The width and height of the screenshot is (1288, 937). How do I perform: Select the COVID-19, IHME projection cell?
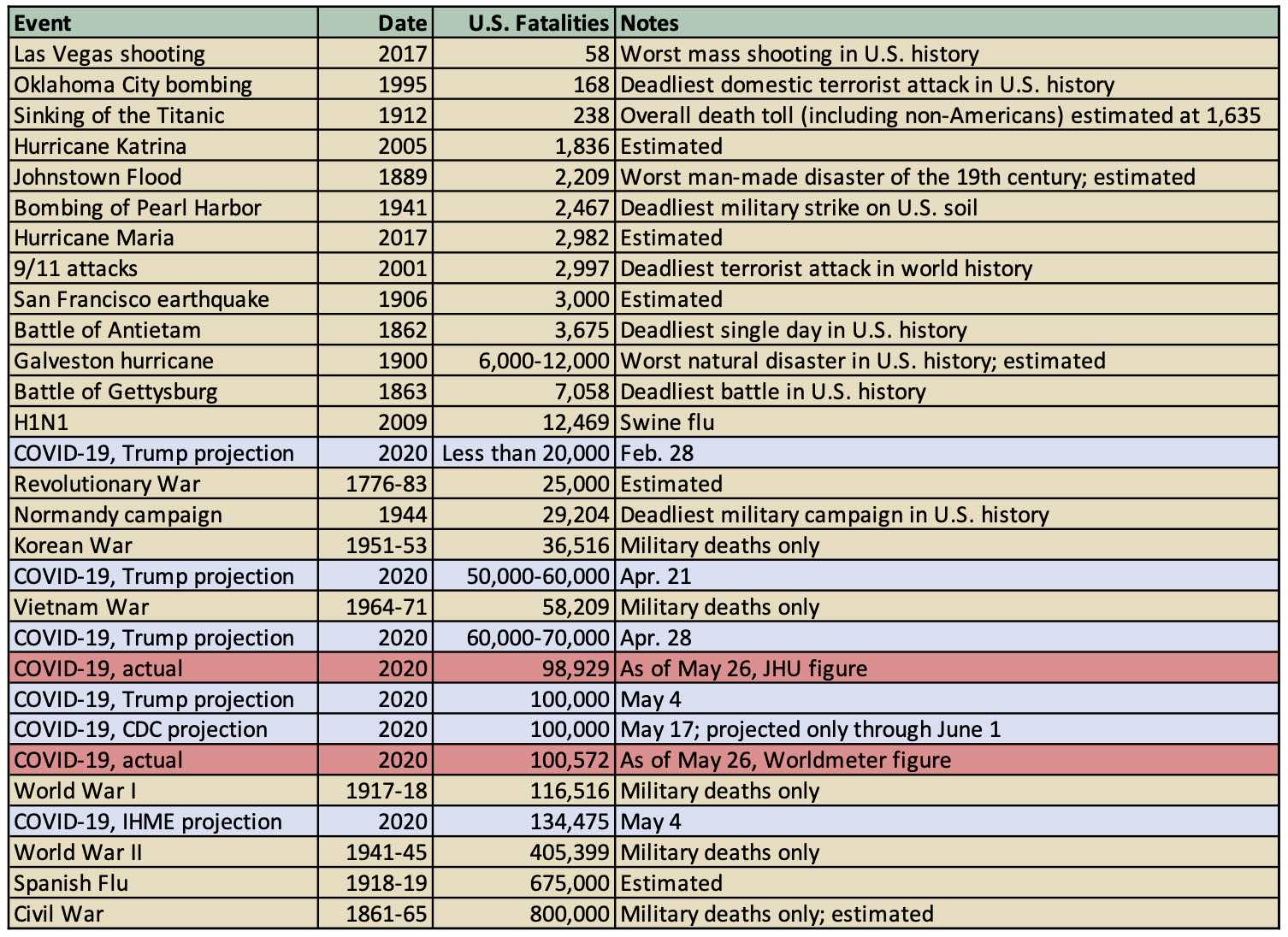tap(163, 822)
